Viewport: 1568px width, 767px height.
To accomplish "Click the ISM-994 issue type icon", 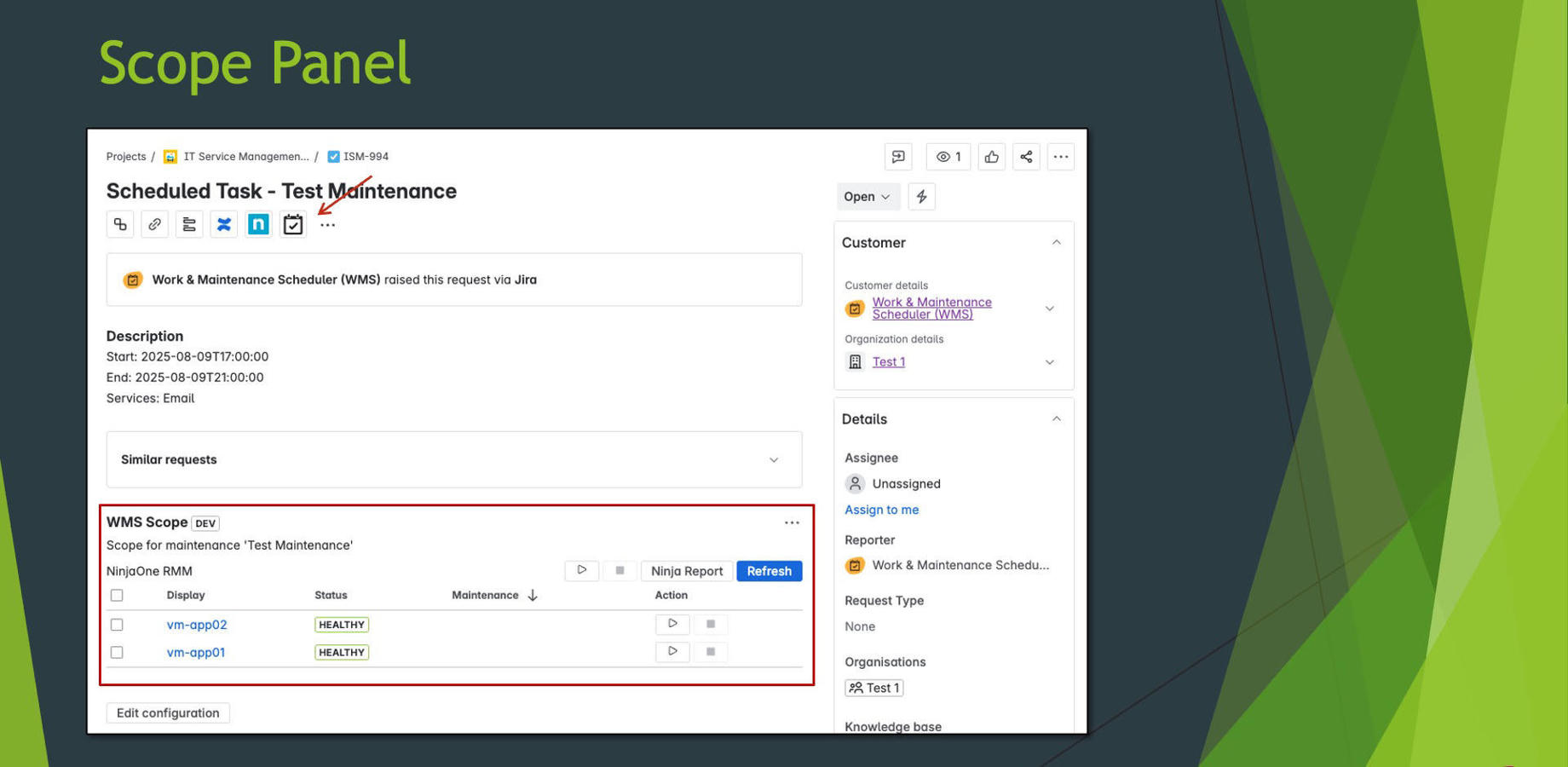I will [333, 157].
